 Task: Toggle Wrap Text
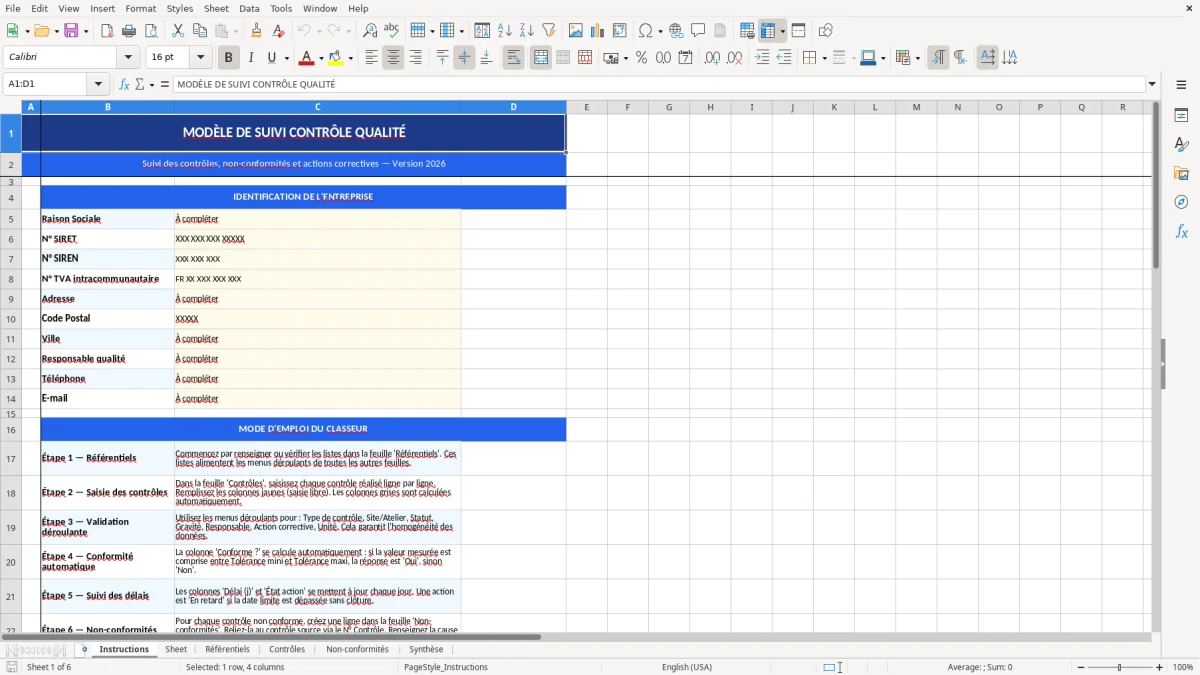point(514,58)
